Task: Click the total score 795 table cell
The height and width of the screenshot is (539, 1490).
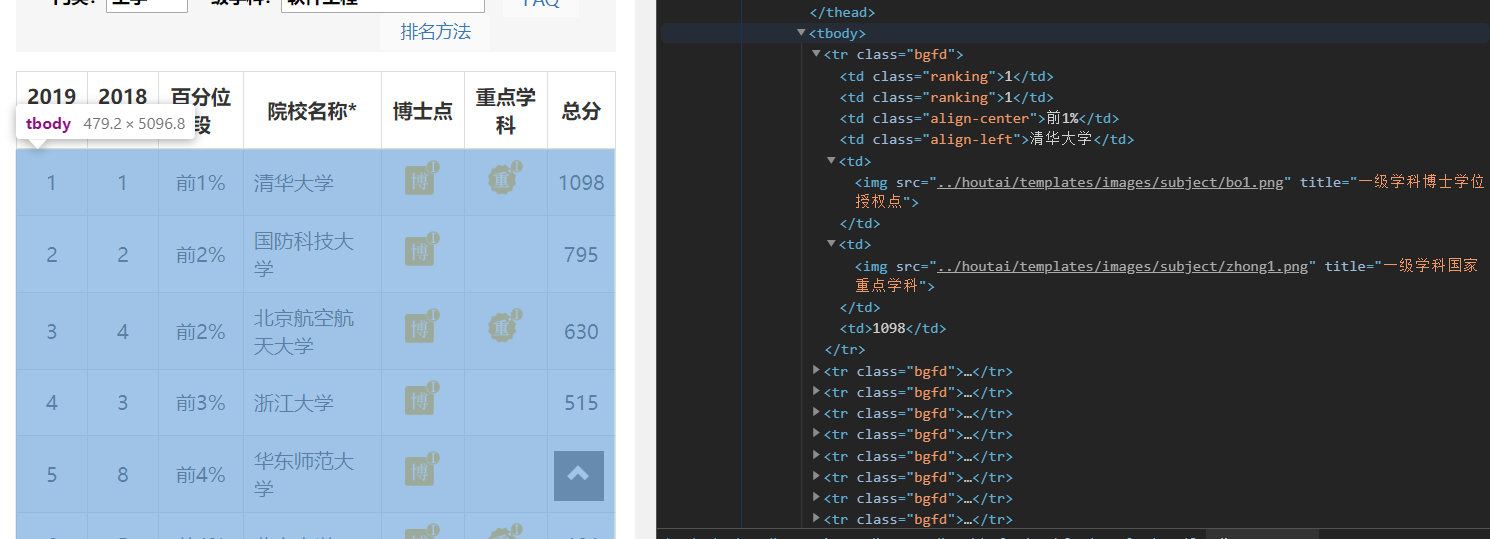Action: [581, 254]
